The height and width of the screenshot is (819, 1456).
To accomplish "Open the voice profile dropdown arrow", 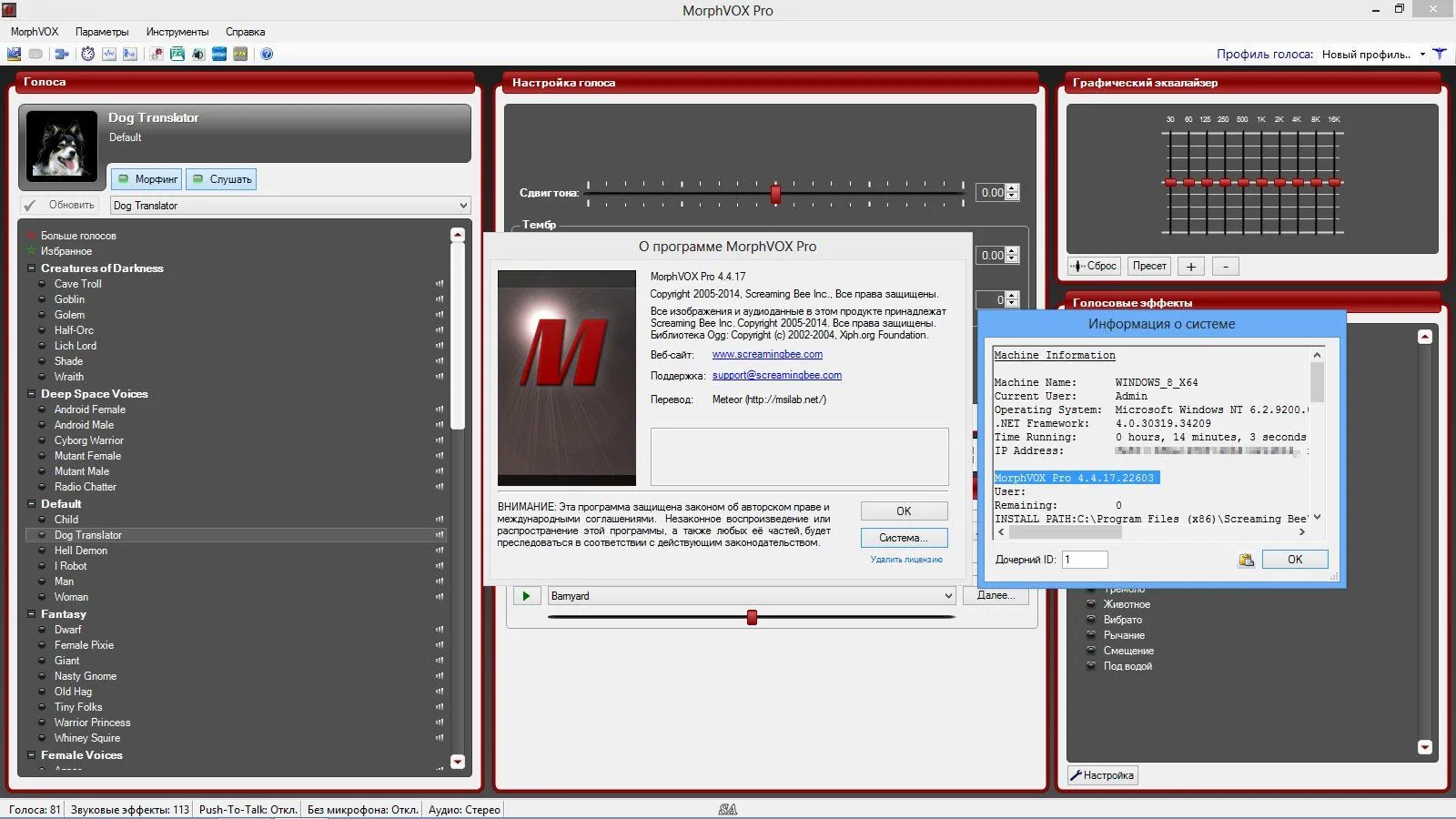I will tap(1422, 55).
